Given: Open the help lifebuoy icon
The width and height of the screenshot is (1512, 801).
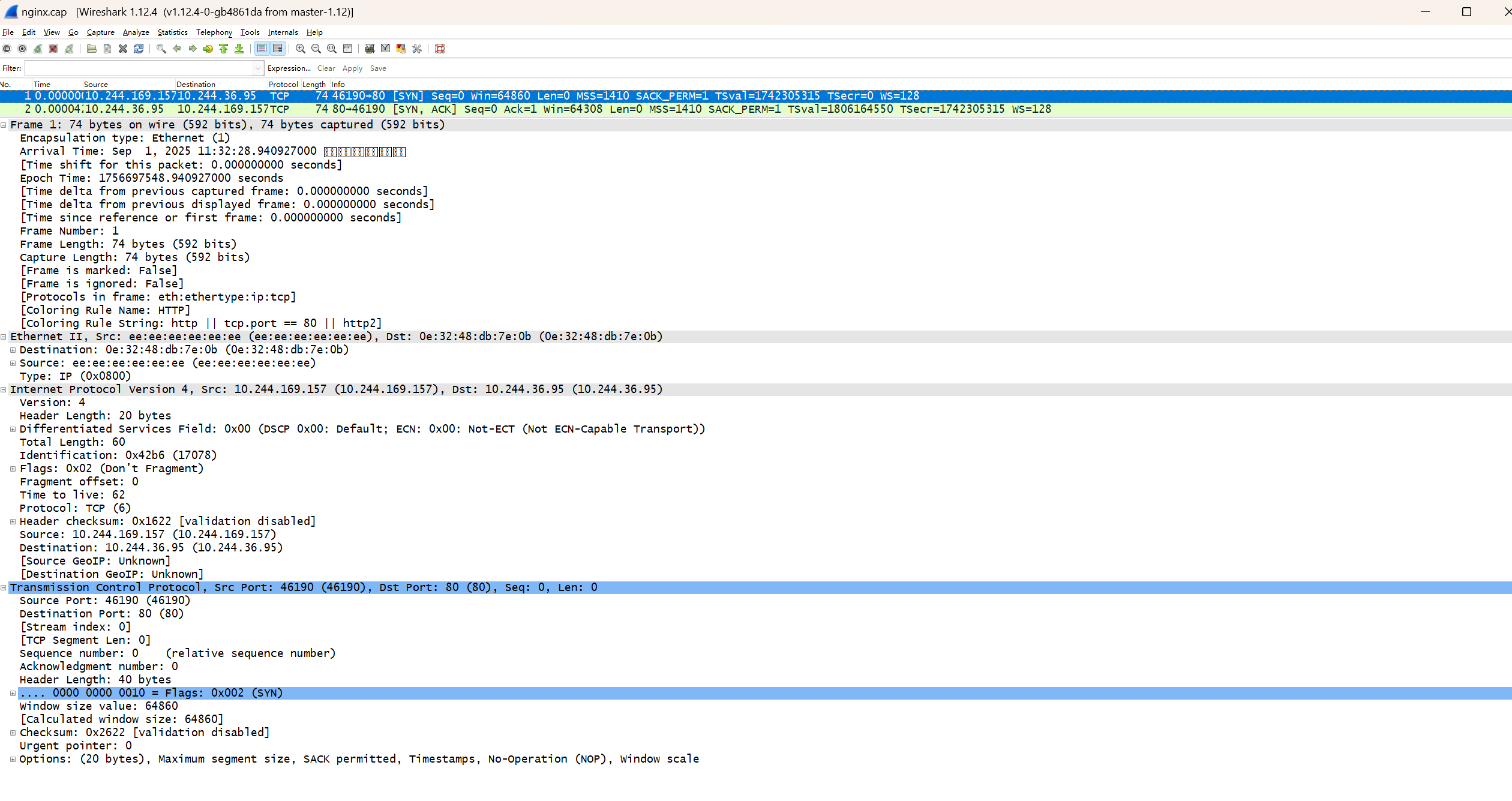Looking at the screenshot, I should [440, 49].
